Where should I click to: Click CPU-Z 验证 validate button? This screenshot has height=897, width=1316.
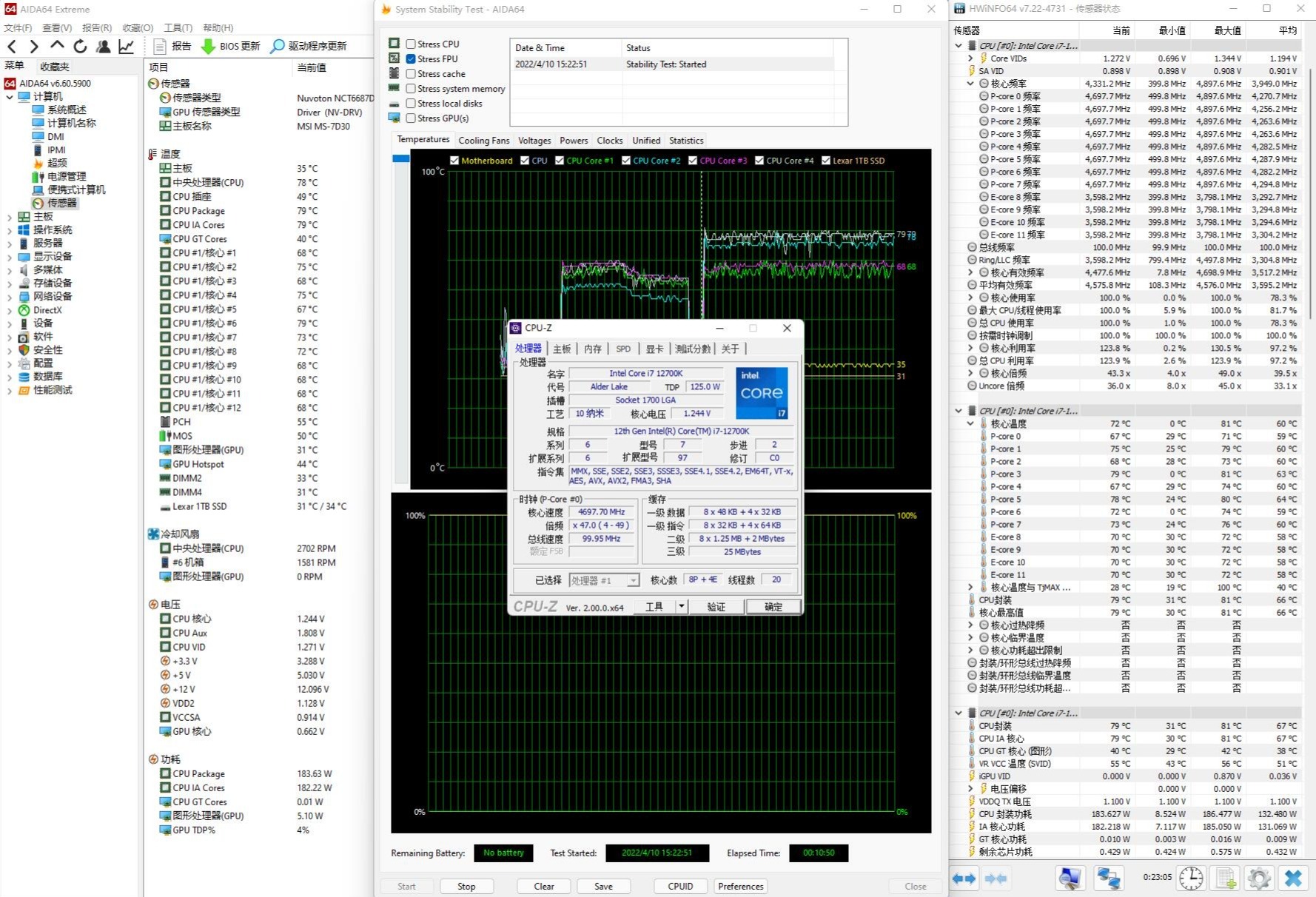click(x=716, y=607)
